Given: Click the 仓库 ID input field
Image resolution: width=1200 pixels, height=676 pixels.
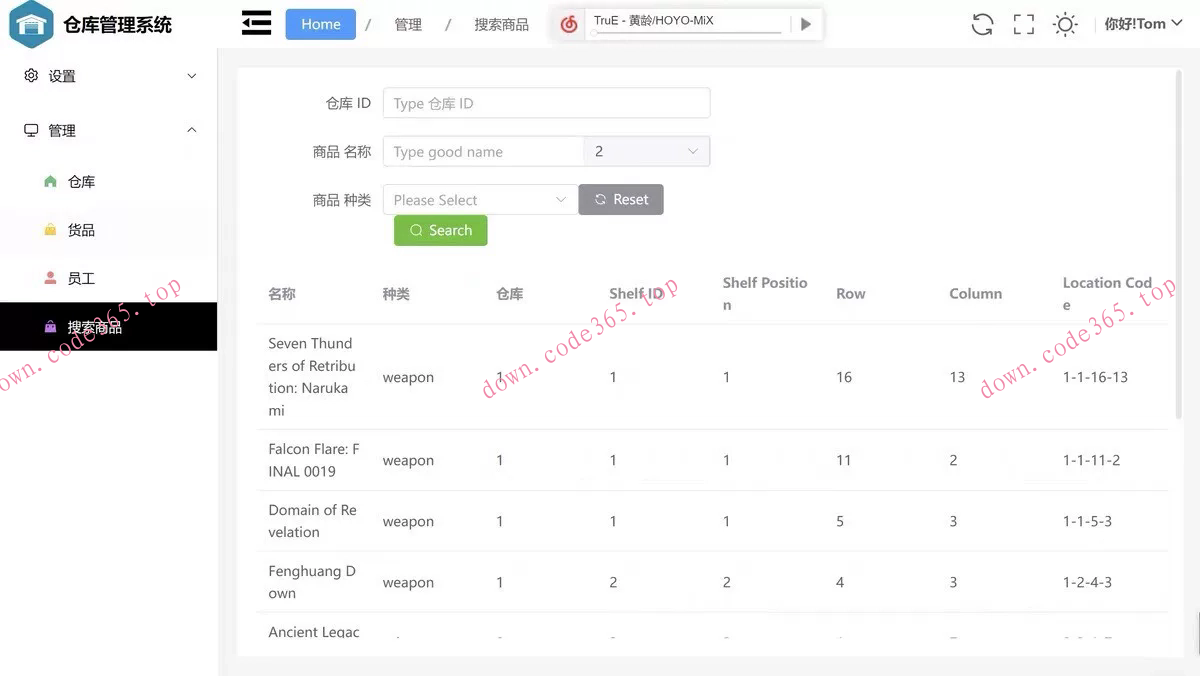Looking at the screenshot, I should [546, 102].
